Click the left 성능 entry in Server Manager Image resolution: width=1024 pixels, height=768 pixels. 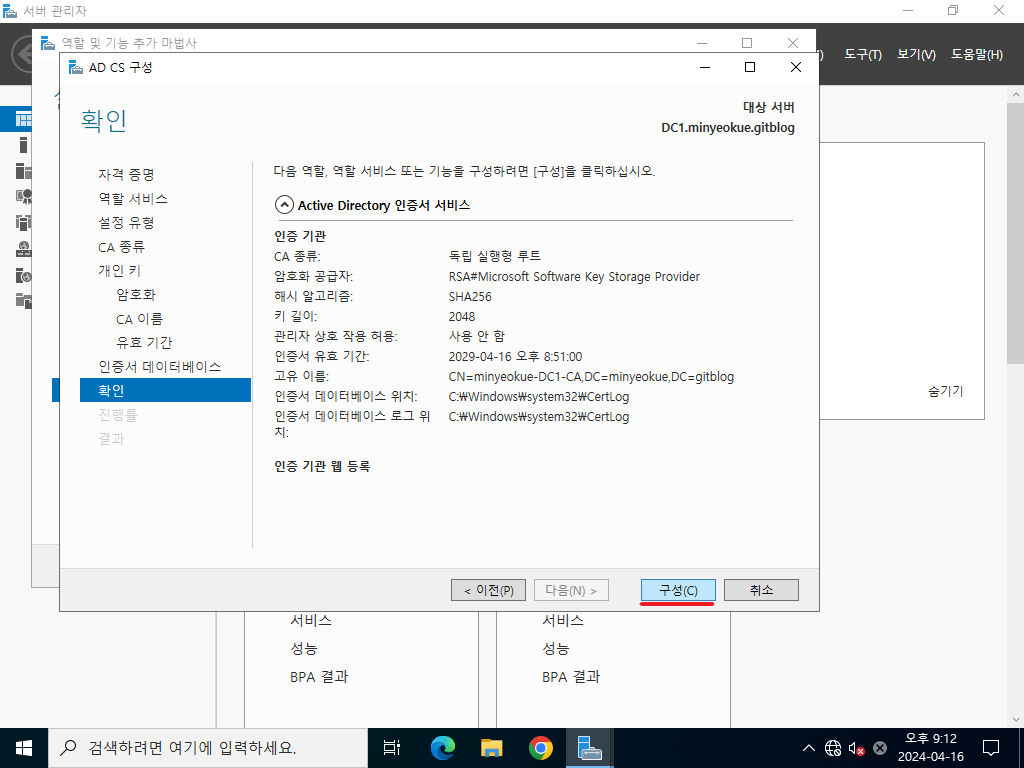(x=303, y=648)
